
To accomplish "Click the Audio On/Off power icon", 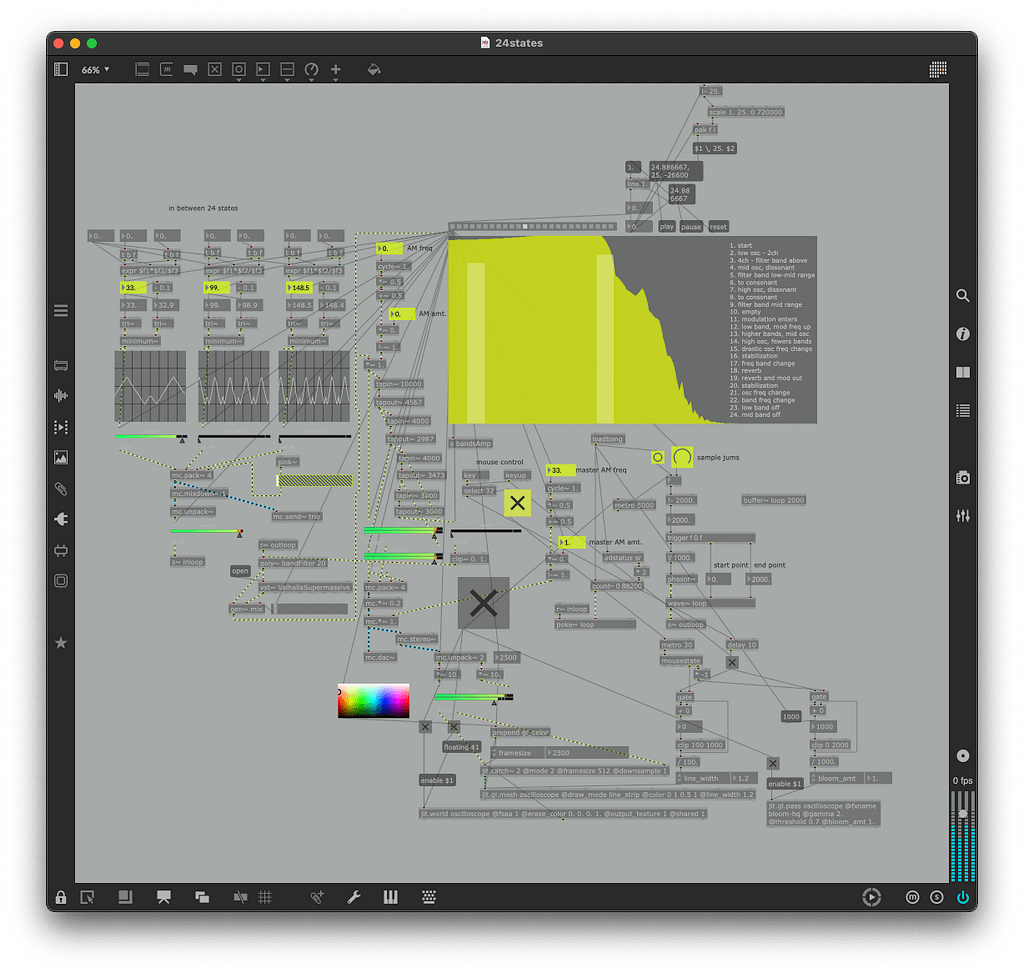I will (962, 897).
